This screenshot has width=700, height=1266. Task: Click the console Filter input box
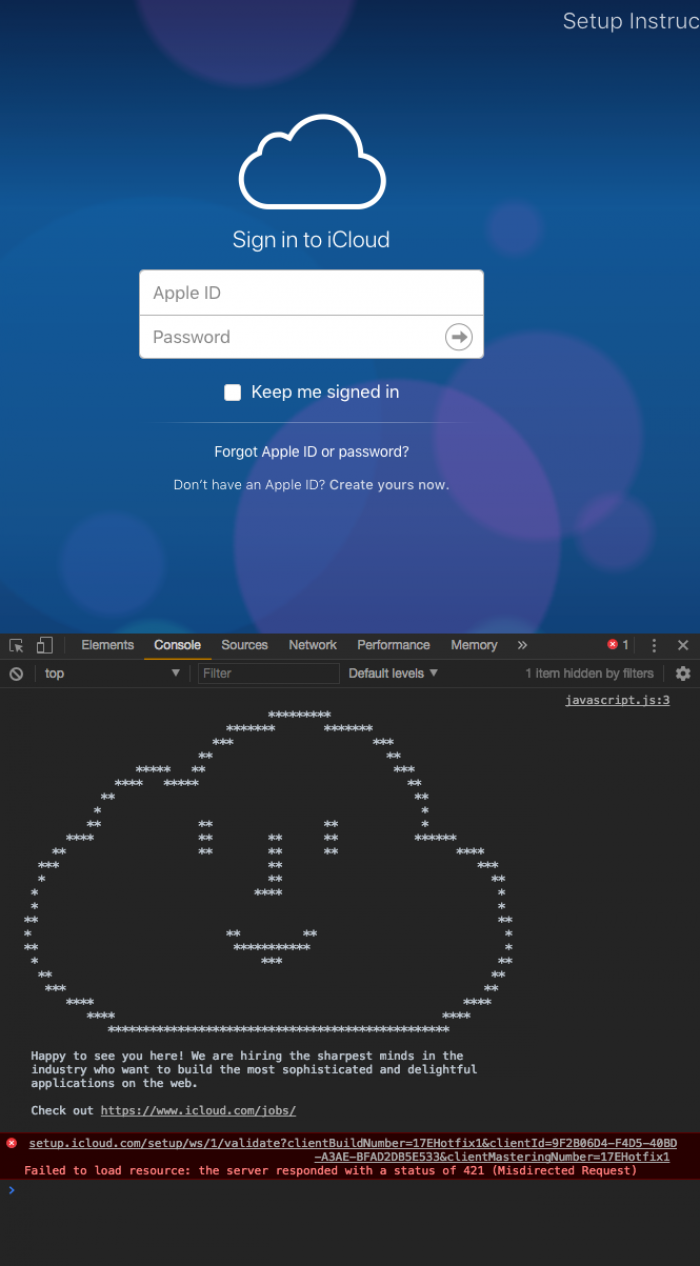coord(268,674)
